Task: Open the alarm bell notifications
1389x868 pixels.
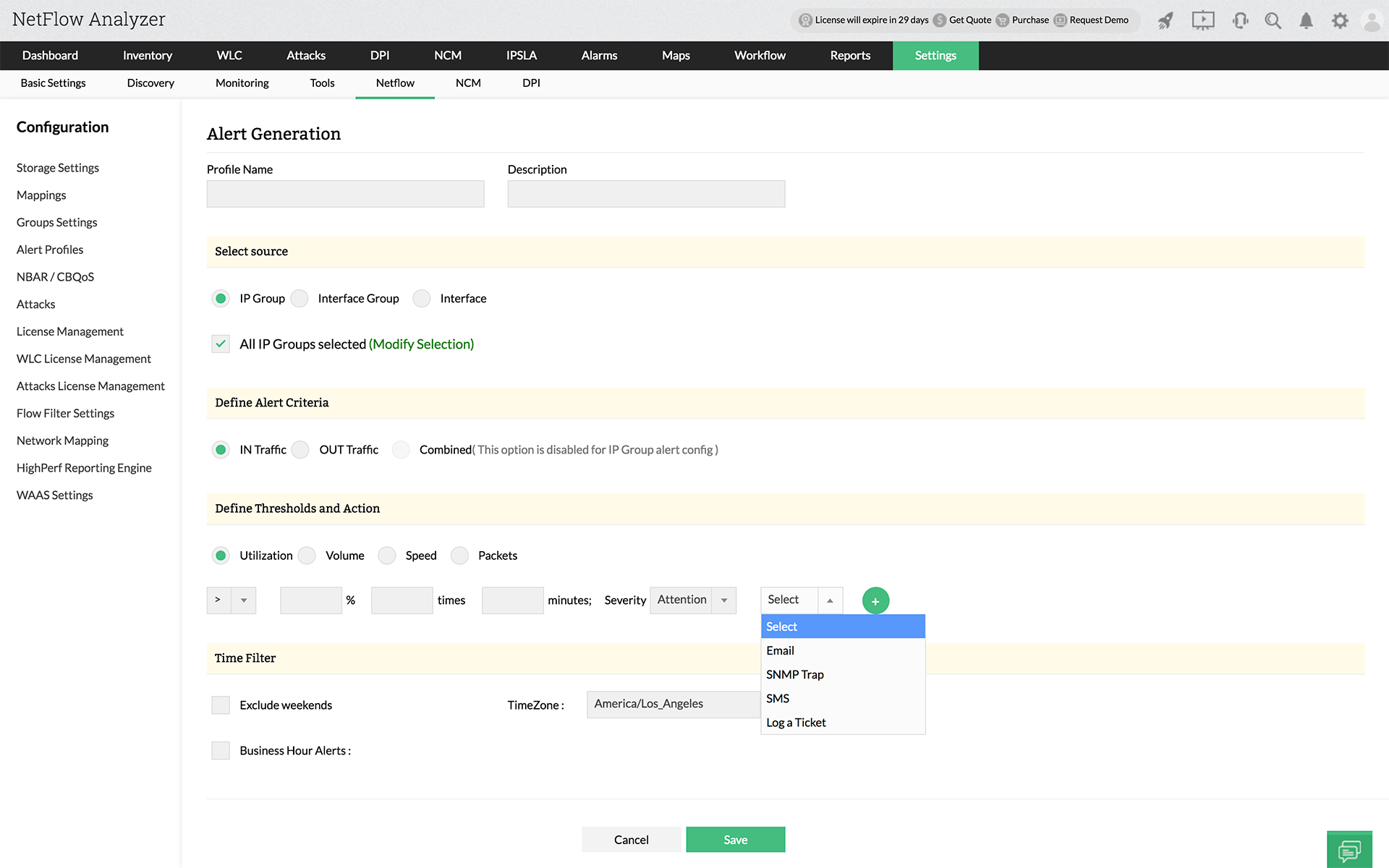Action: point(1306,20)
